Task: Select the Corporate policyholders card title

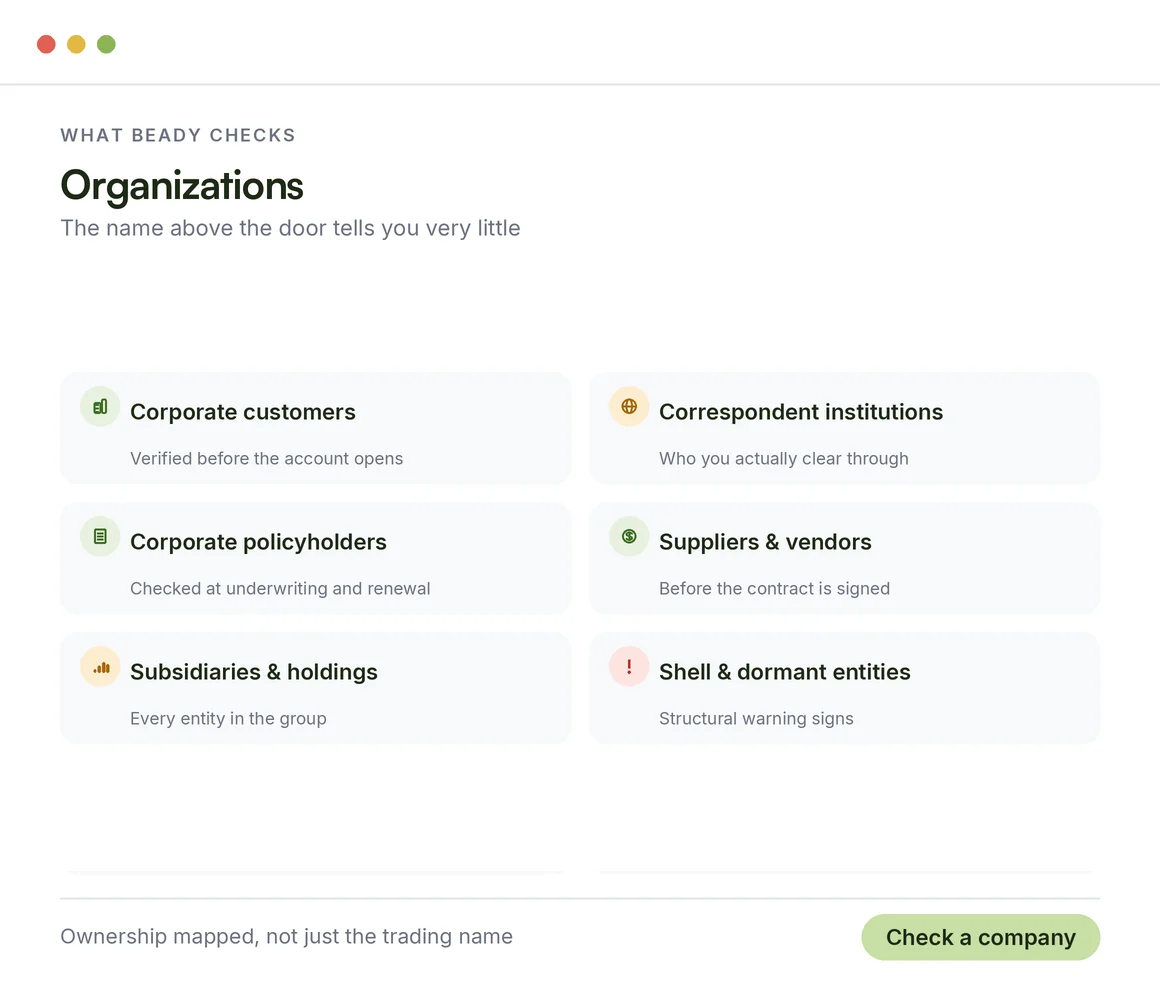Action: (x=258, y=542)
